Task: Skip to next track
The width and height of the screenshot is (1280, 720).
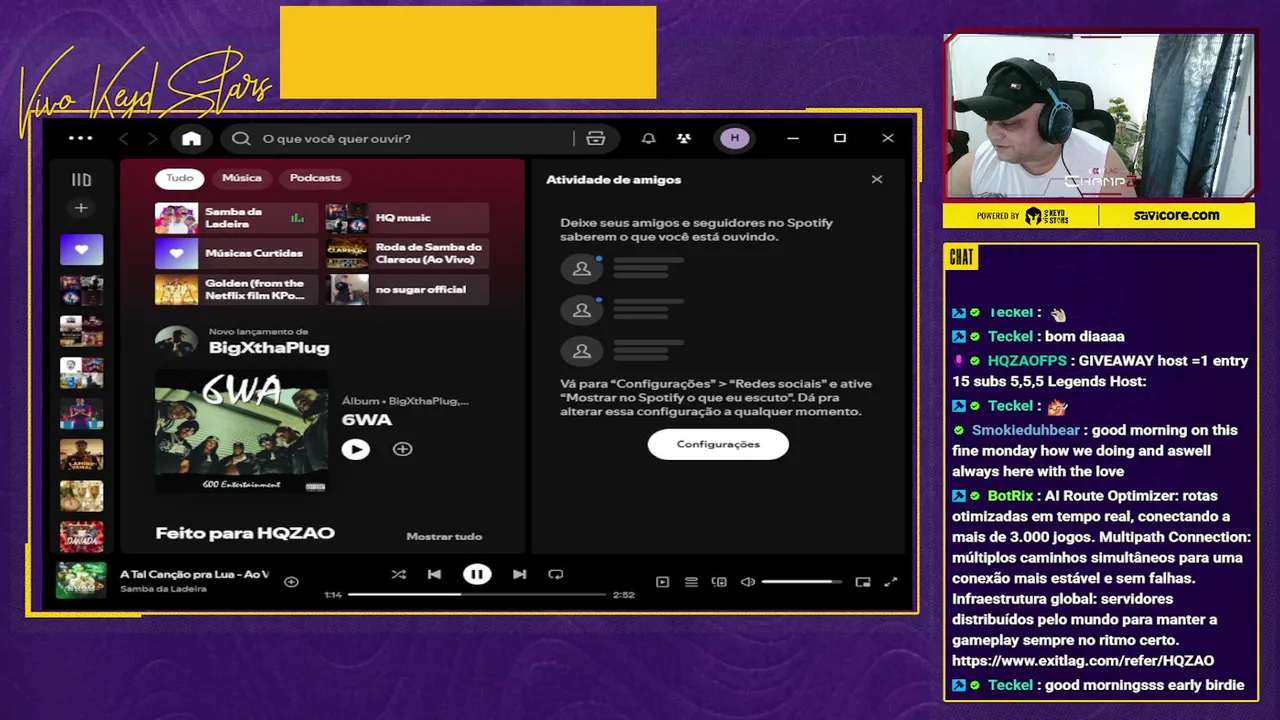Action: pyautogui.click(x=519, y=574)
